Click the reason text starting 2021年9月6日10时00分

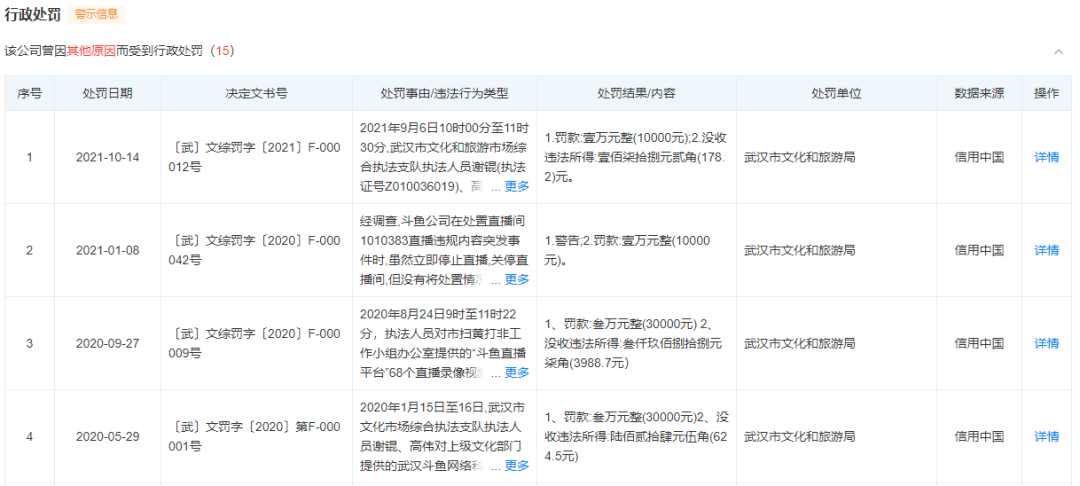pos(444,157)
